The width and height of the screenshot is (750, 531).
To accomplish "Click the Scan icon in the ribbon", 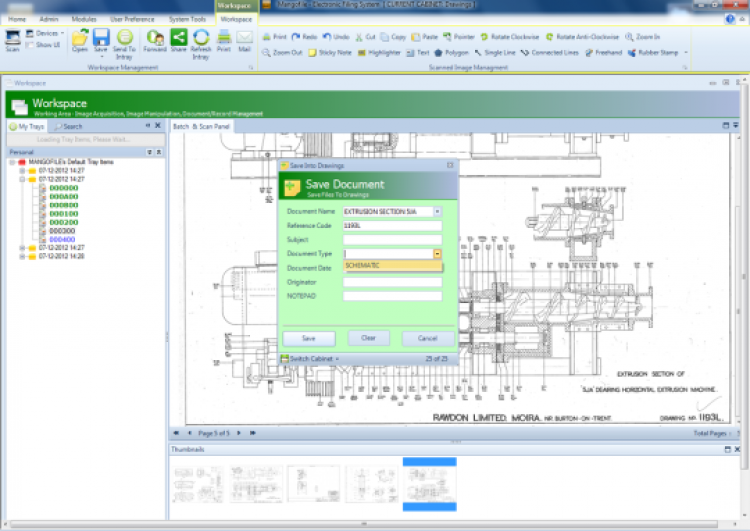I will [12, 39].
